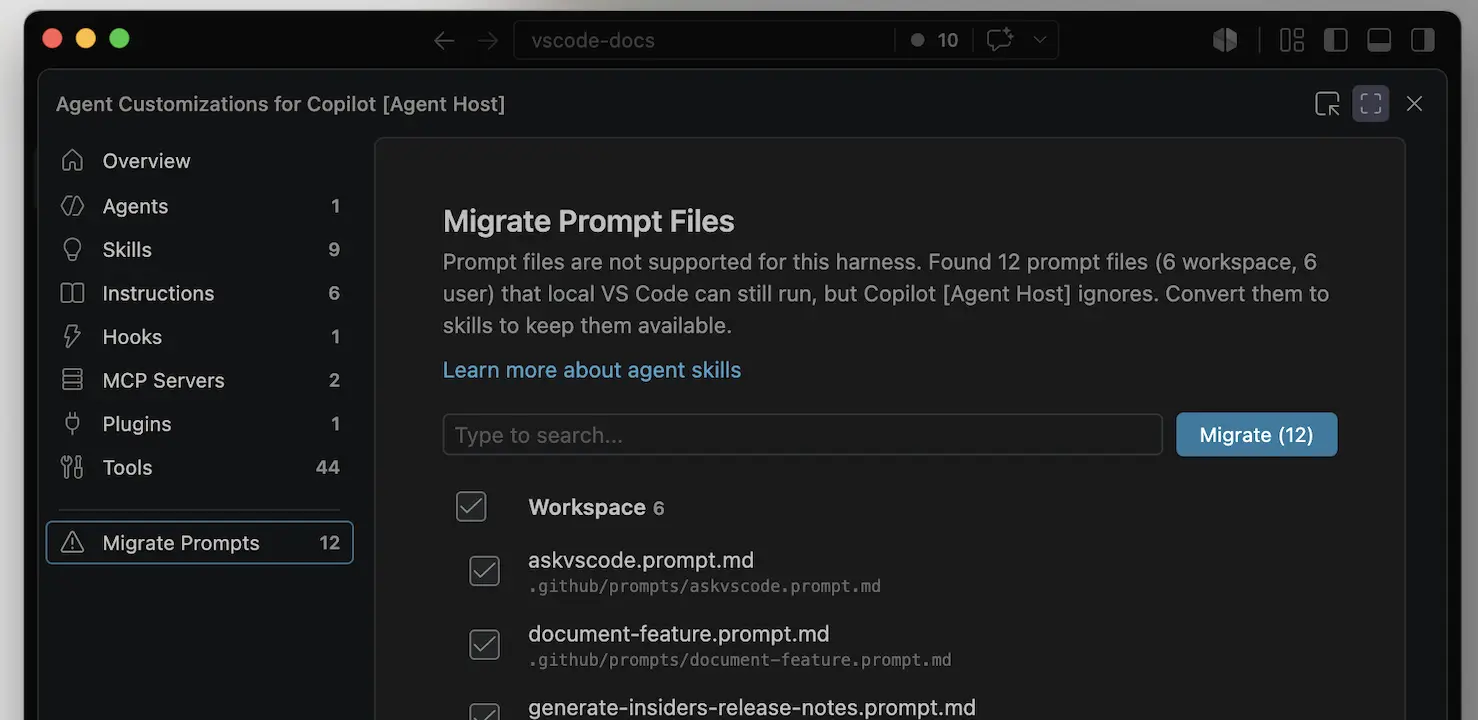This screenshot has height=720, width=1478.
Task: Click the Agents icon in sidebar
Action: coord(72,206)
